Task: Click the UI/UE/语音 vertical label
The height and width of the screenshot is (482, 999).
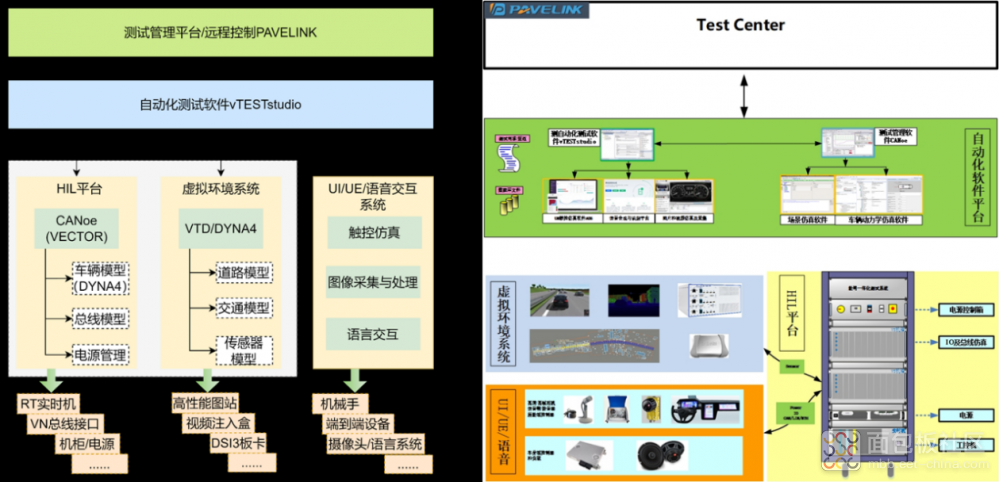Action: pyautogui.click(x=503, y=431)
